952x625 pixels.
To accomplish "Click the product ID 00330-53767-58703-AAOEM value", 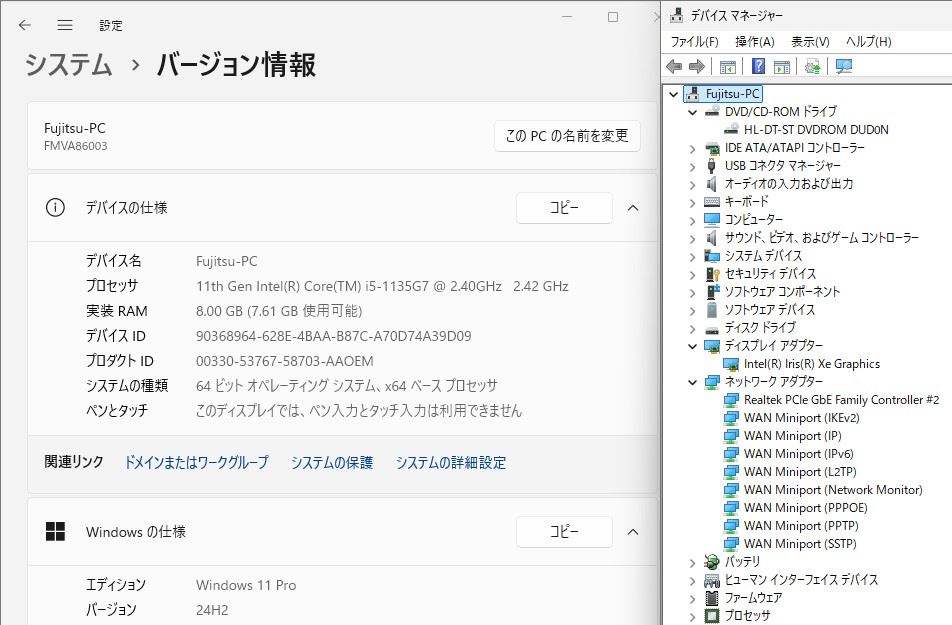I will 284,361.
